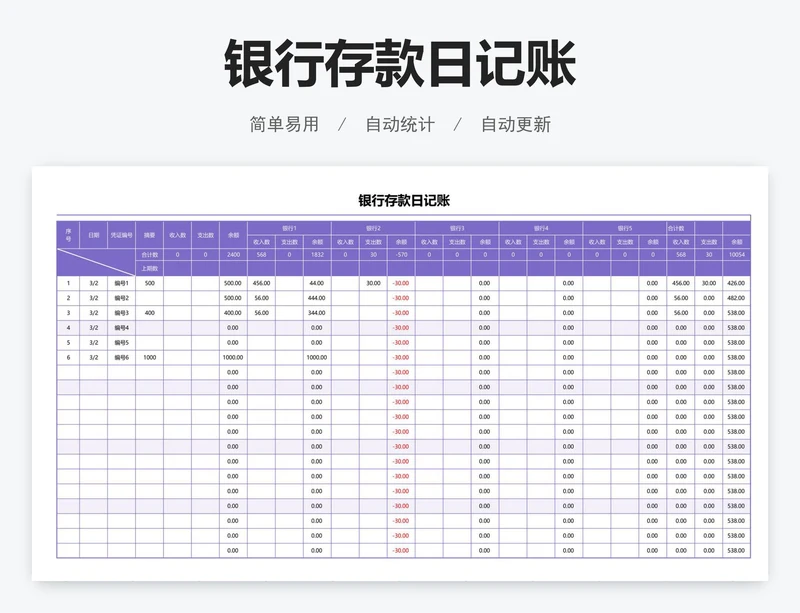This screenshot has width=800, height=613.
Task: Click the summary value 400 in row 3
Action: click(x=149, y=313)
